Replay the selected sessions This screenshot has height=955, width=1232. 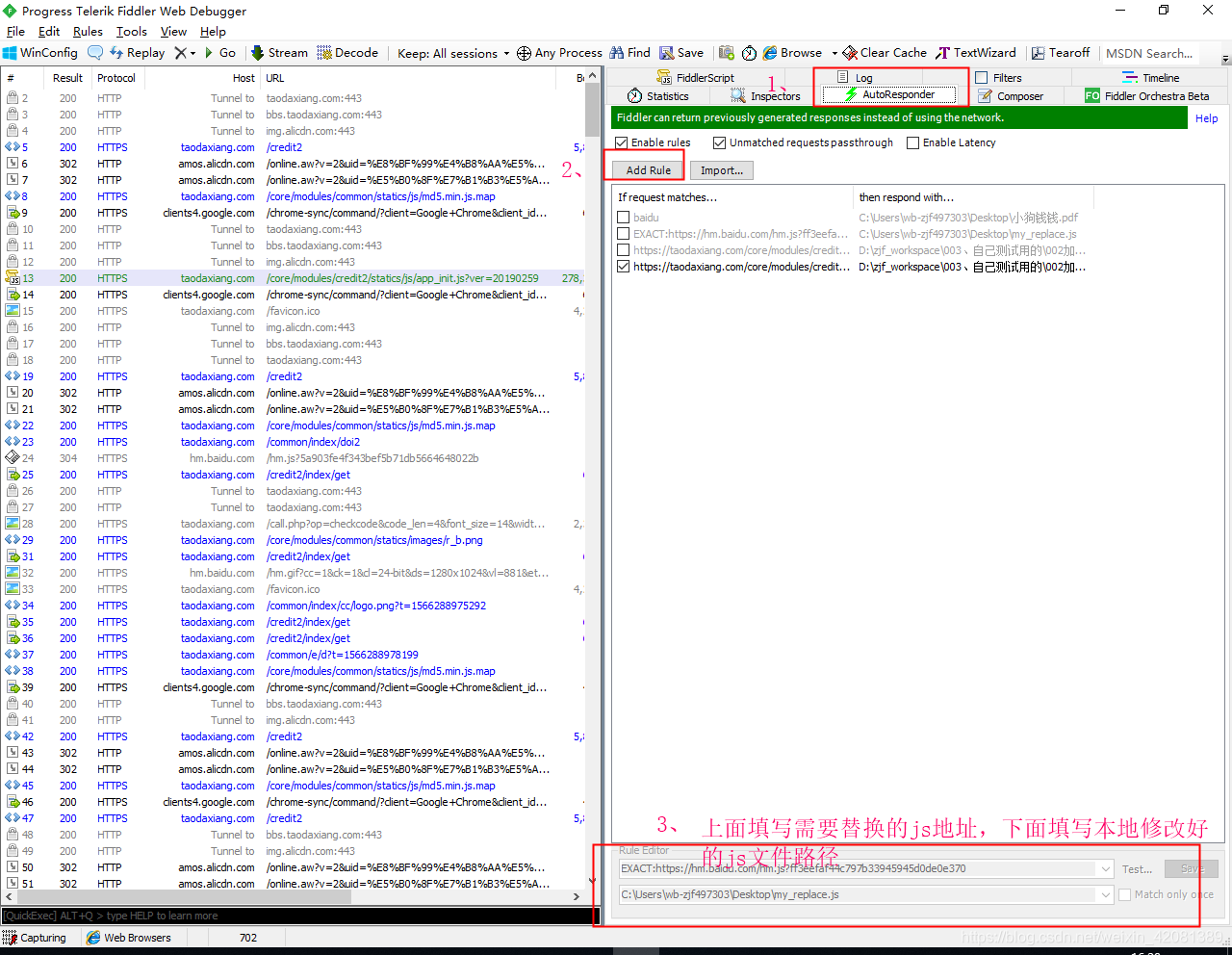138,53
